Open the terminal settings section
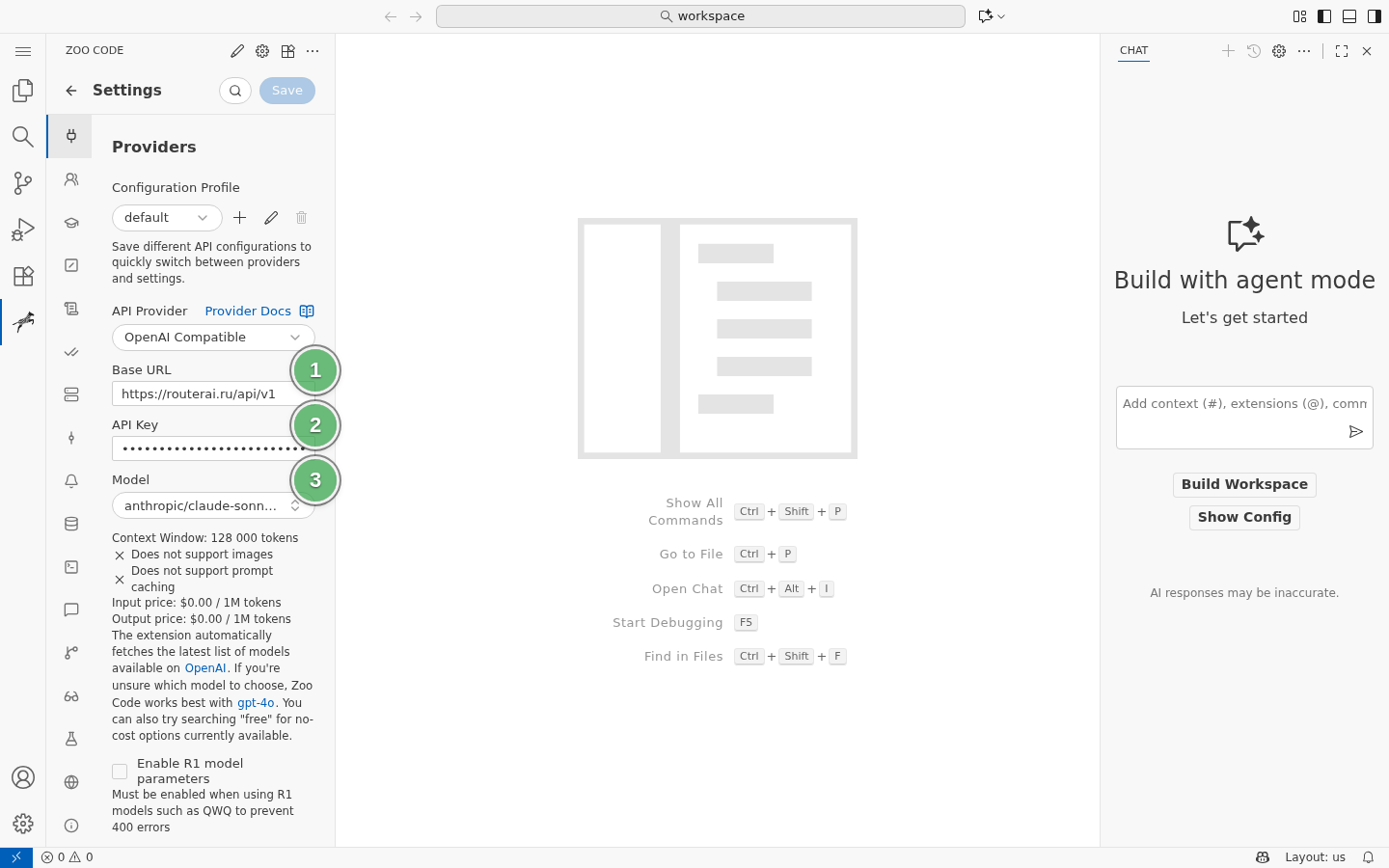 [71, 567]
